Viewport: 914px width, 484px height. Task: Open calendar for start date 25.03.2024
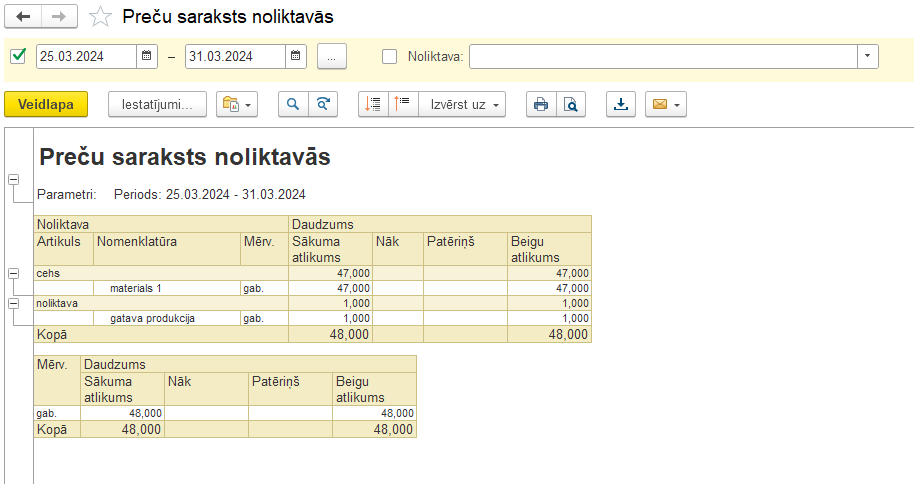tap(147, 56)
